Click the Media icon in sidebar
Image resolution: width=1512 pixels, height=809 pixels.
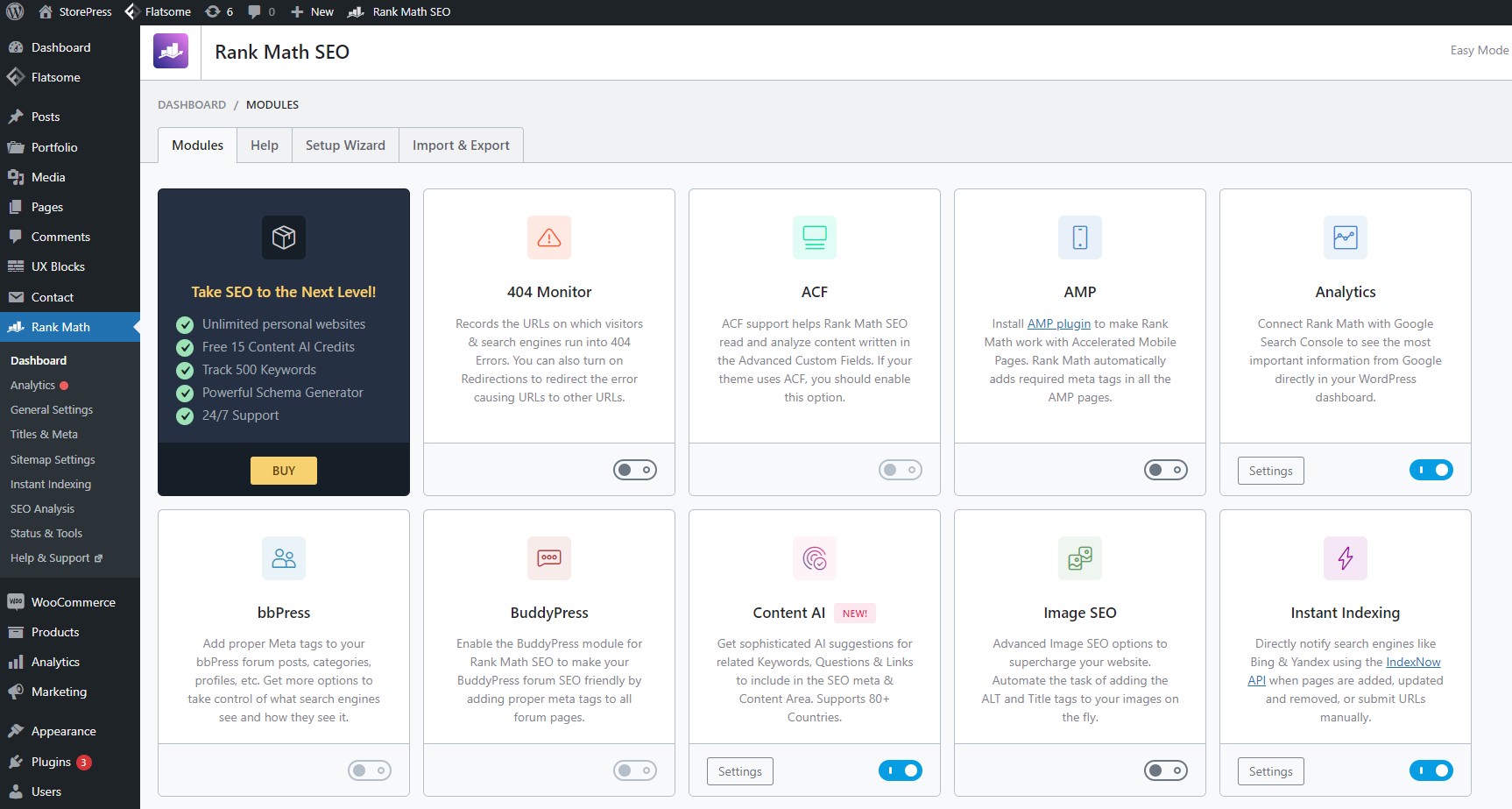click(x=16, y=177)
